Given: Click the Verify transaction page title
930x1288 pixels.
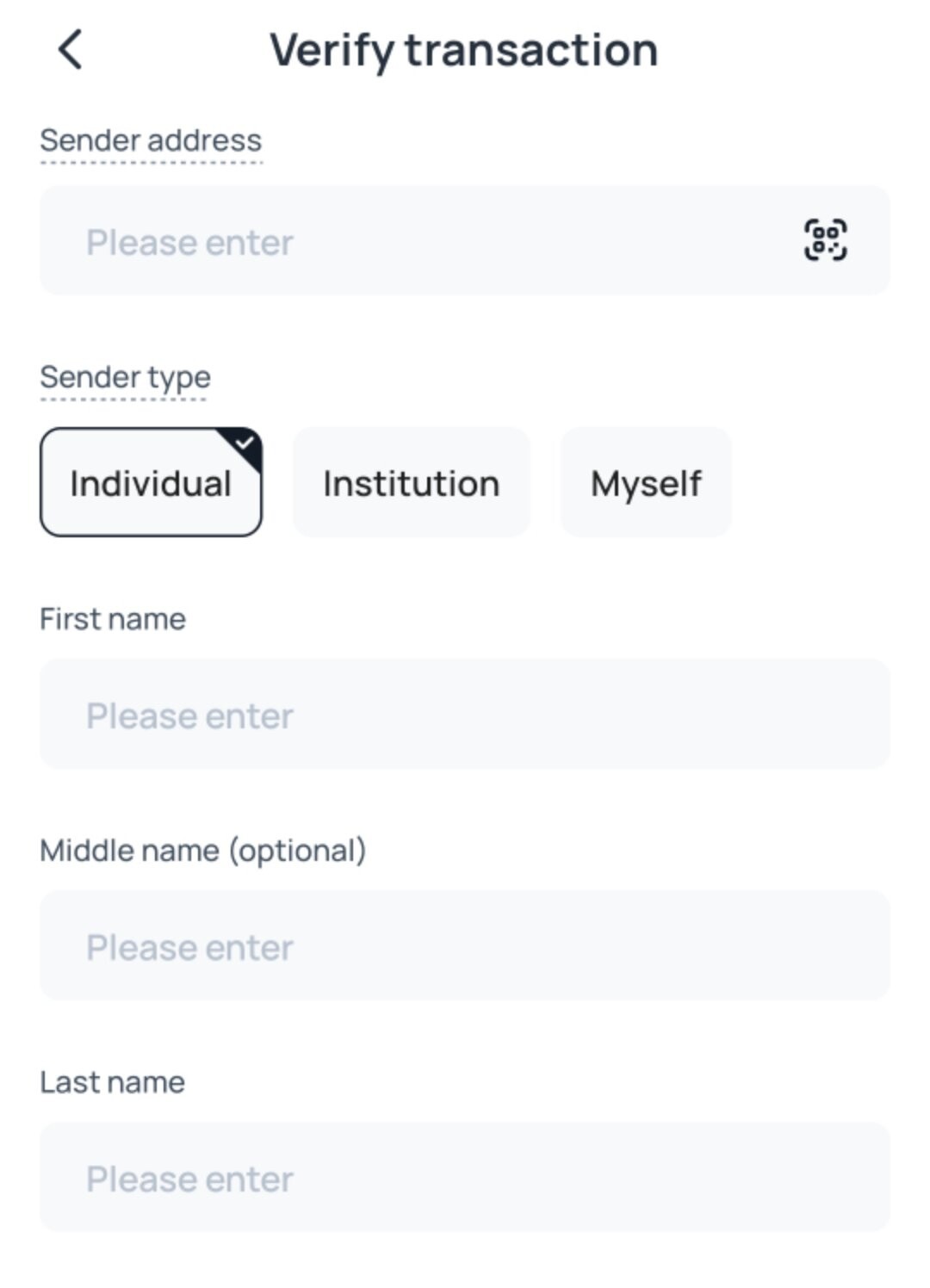Looking at the screenshot, I should tap(464, 50).
